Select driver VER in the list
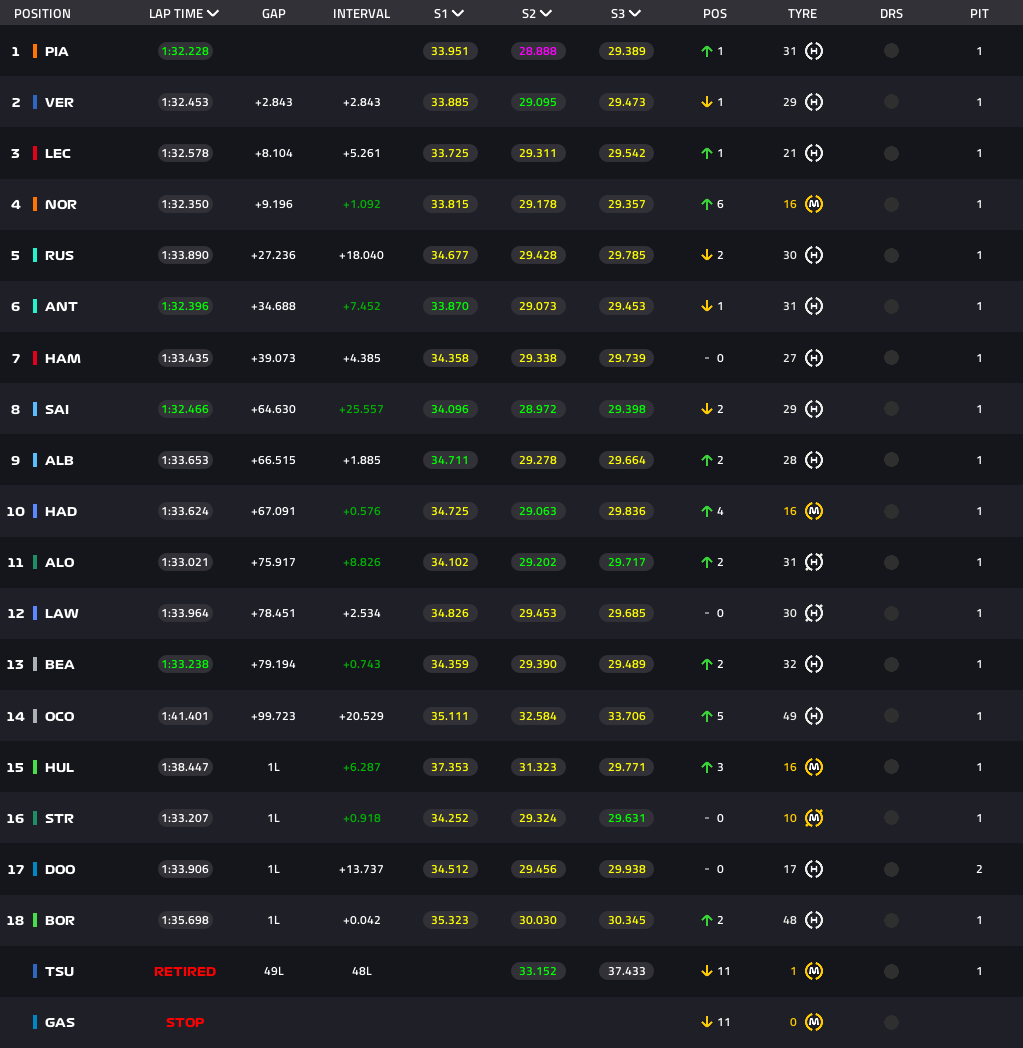The image size is (1023, 1048). coord(59,102)
